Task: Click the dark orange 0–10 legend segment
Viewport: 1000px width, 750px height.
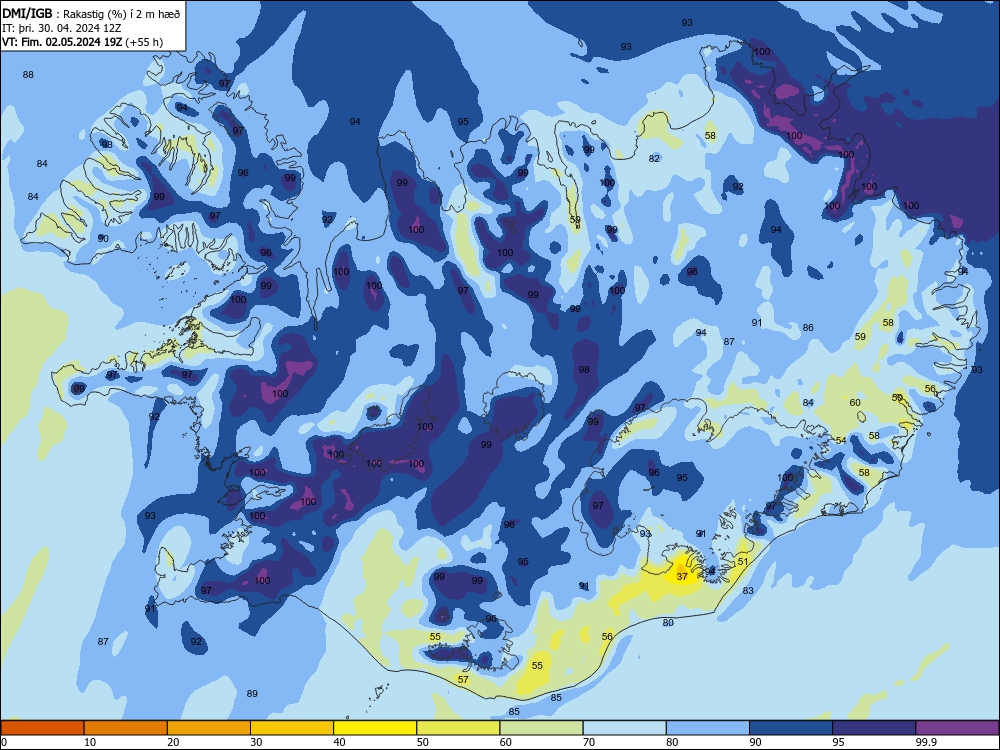Action: click(42, 728)
